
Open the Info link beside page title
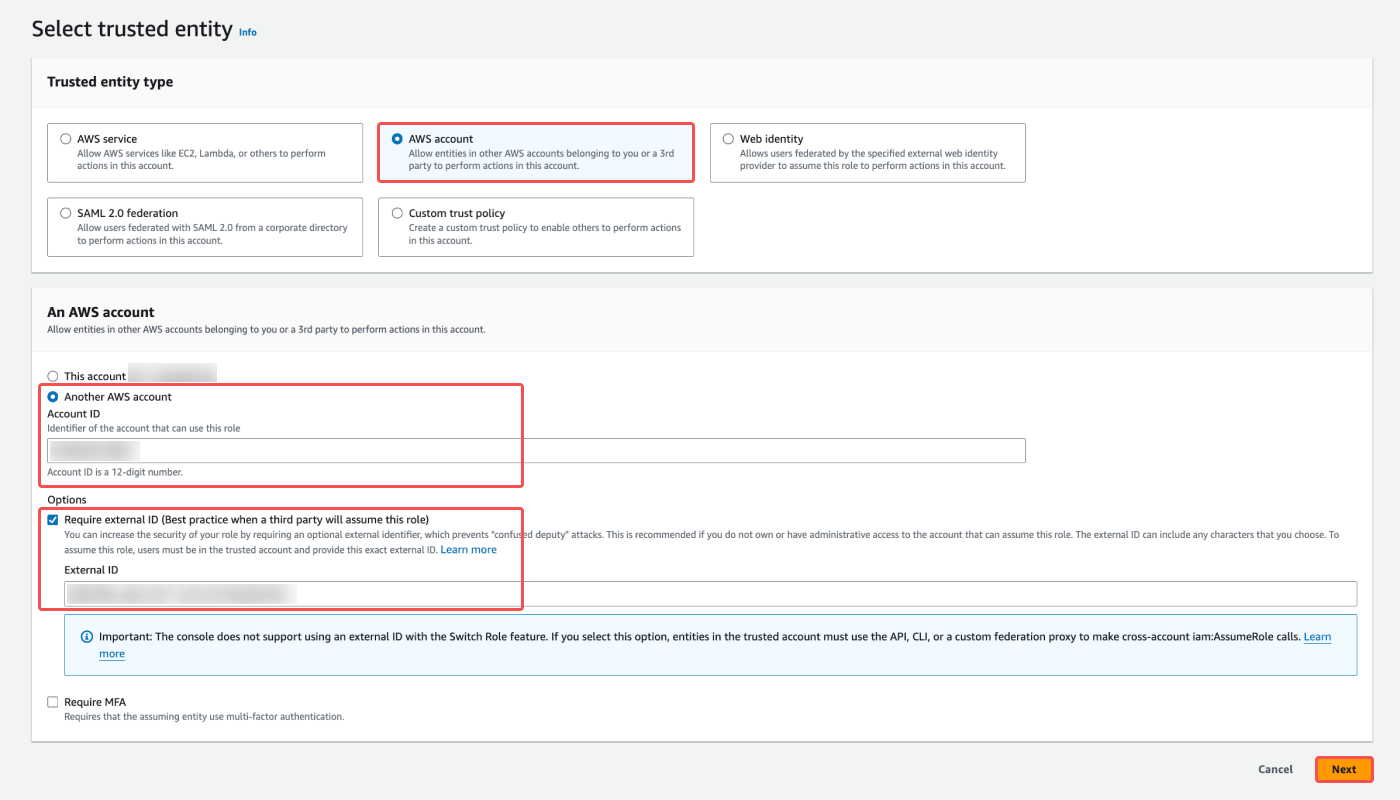coord(248,32)
